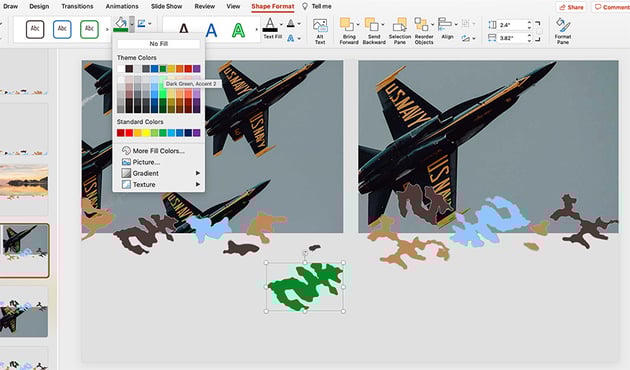The width and height of the screenshot is (630, 370).
Task: Pick dark green Accent 2 theme swatch
Action: pyautogui.click(x=163, y=69)
